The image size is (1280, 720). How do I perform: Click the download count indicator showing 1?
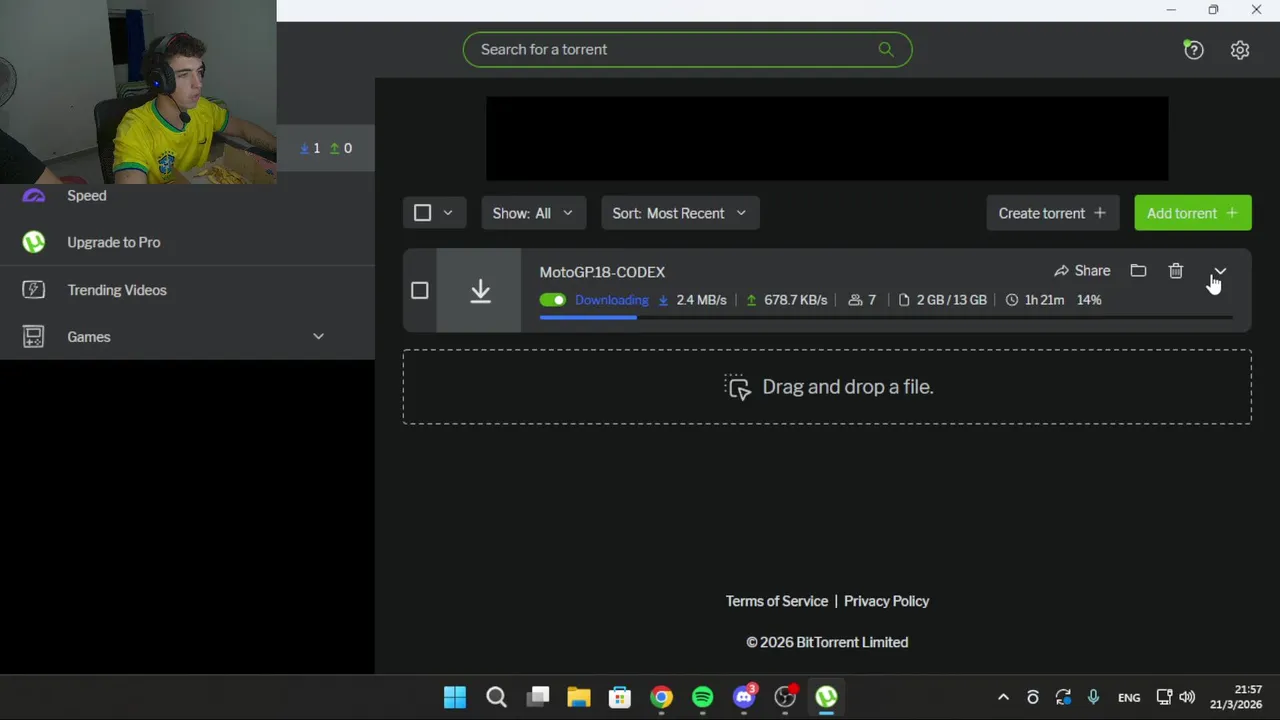[310, 148]
